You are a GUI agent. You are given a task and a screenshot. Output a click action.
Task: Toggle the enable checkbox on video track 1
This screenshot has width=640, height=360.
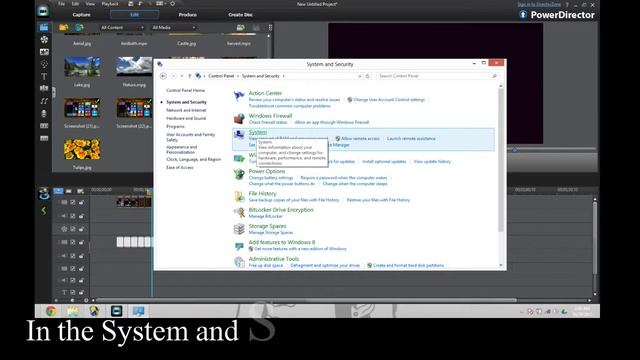pyautogui.click(x=73, y=202)
